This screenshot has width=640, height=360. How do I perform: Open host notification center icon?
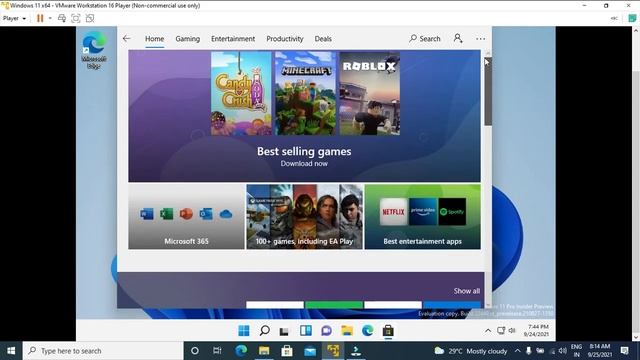point(624,351)
